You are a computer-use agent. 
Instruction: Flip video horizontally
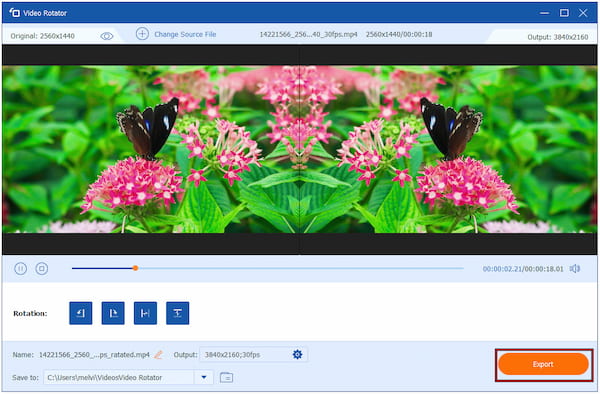pos(145,313)
